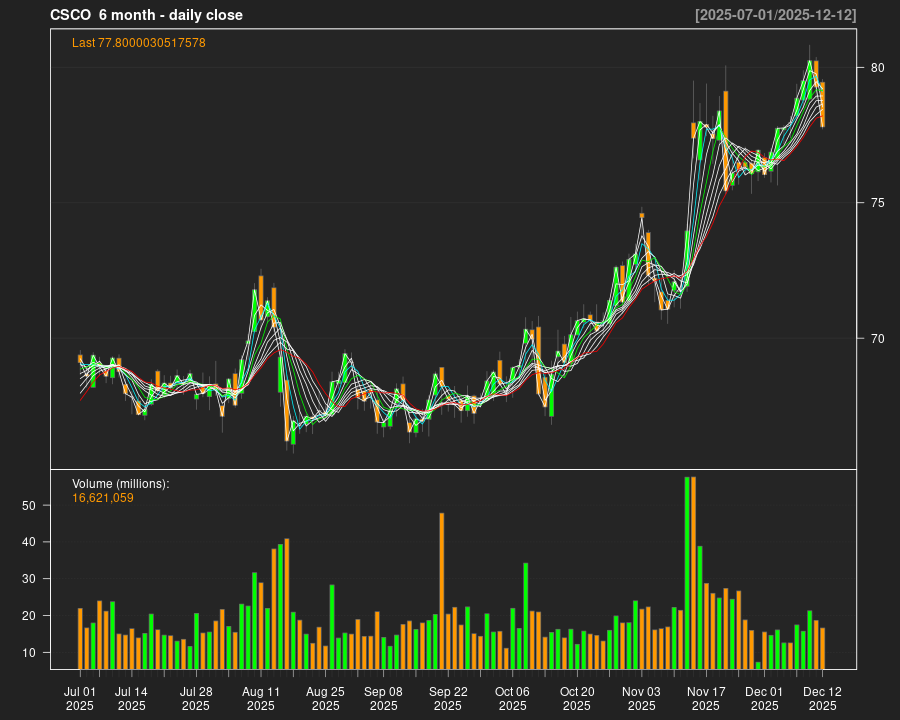Click the tallest green volume bar in November
The width and height of the screenshot is (900, 720).
(687, 572)
